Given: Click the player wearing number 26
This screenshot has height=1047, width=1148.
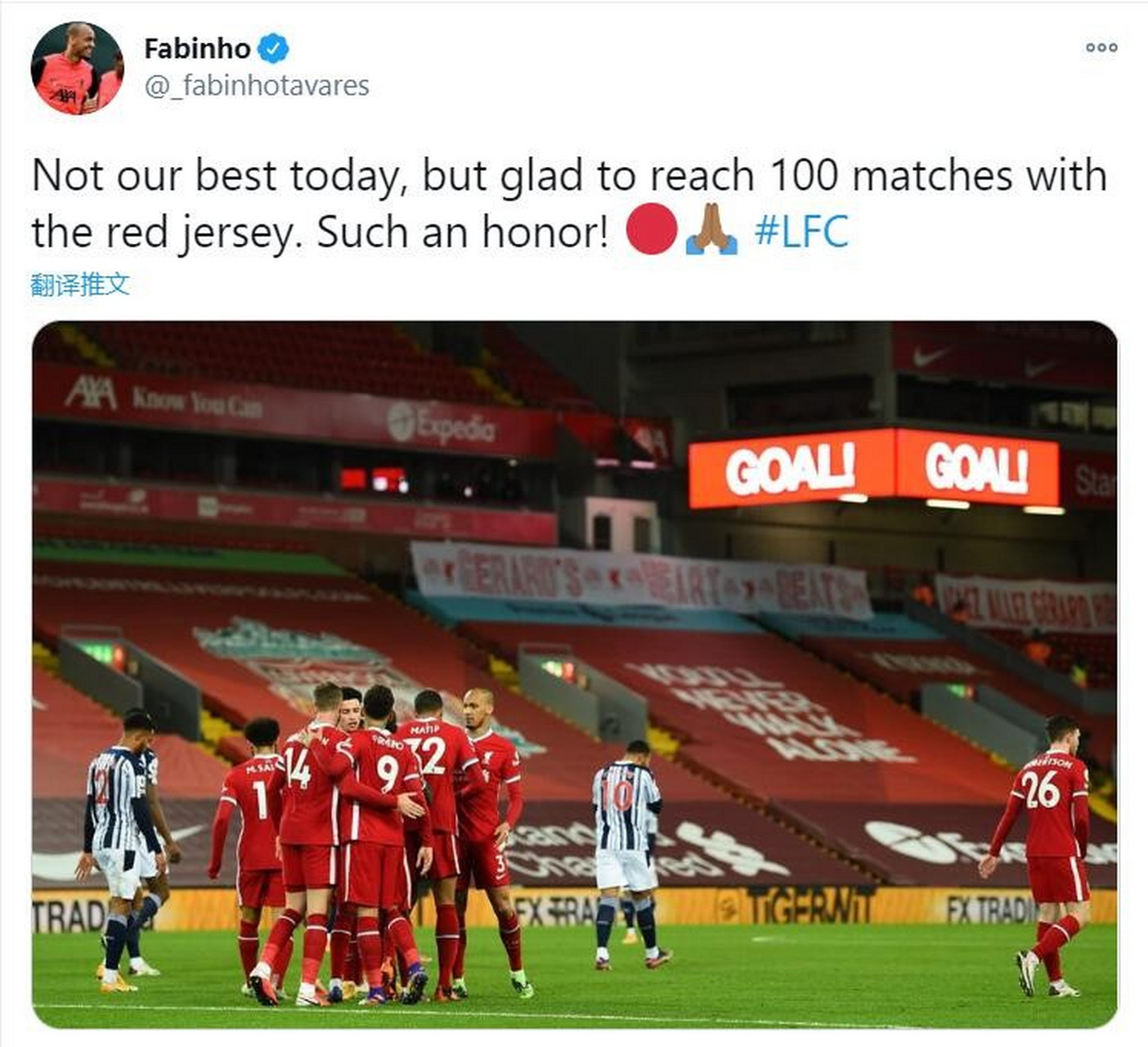Looking at the screenshot, I should [1044, 854].
